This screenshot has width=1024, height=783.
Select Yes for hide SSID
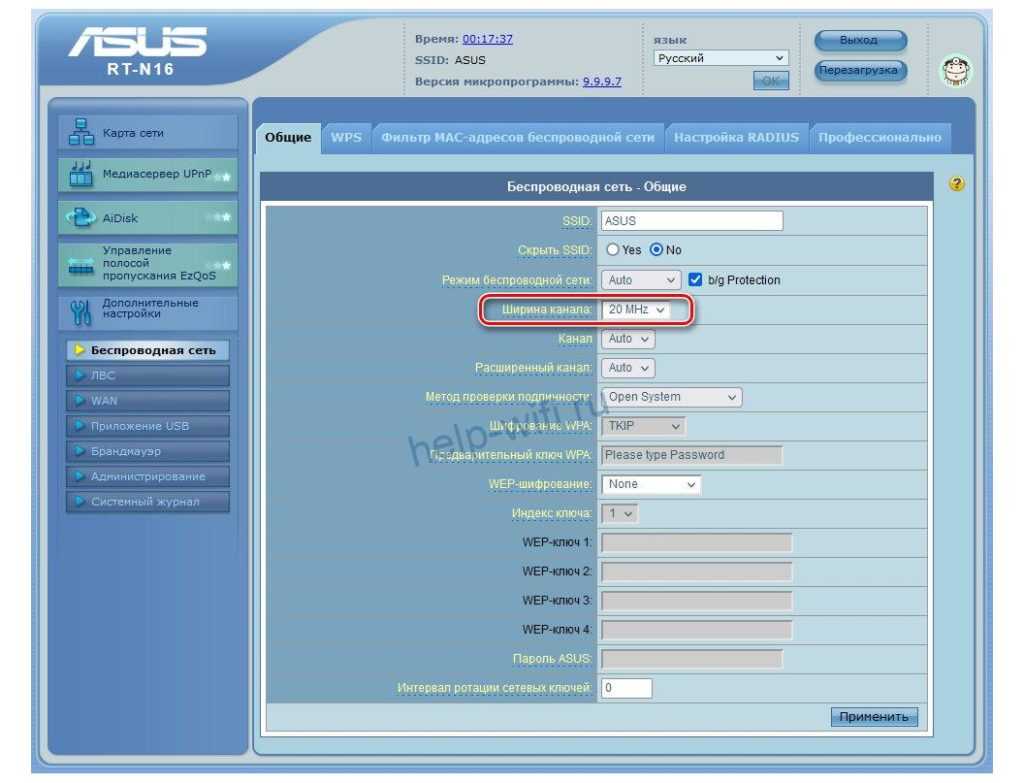(x=613, y=250)
